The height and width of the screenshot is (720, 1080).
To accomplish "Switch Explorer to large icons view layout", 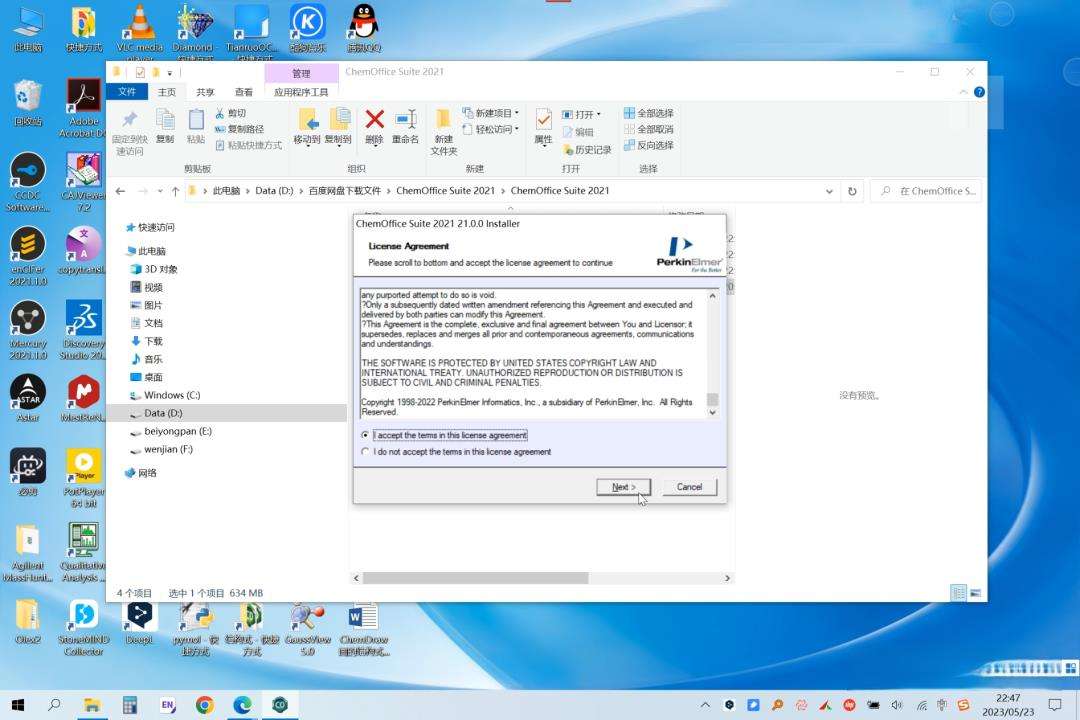I will point(975,593).
